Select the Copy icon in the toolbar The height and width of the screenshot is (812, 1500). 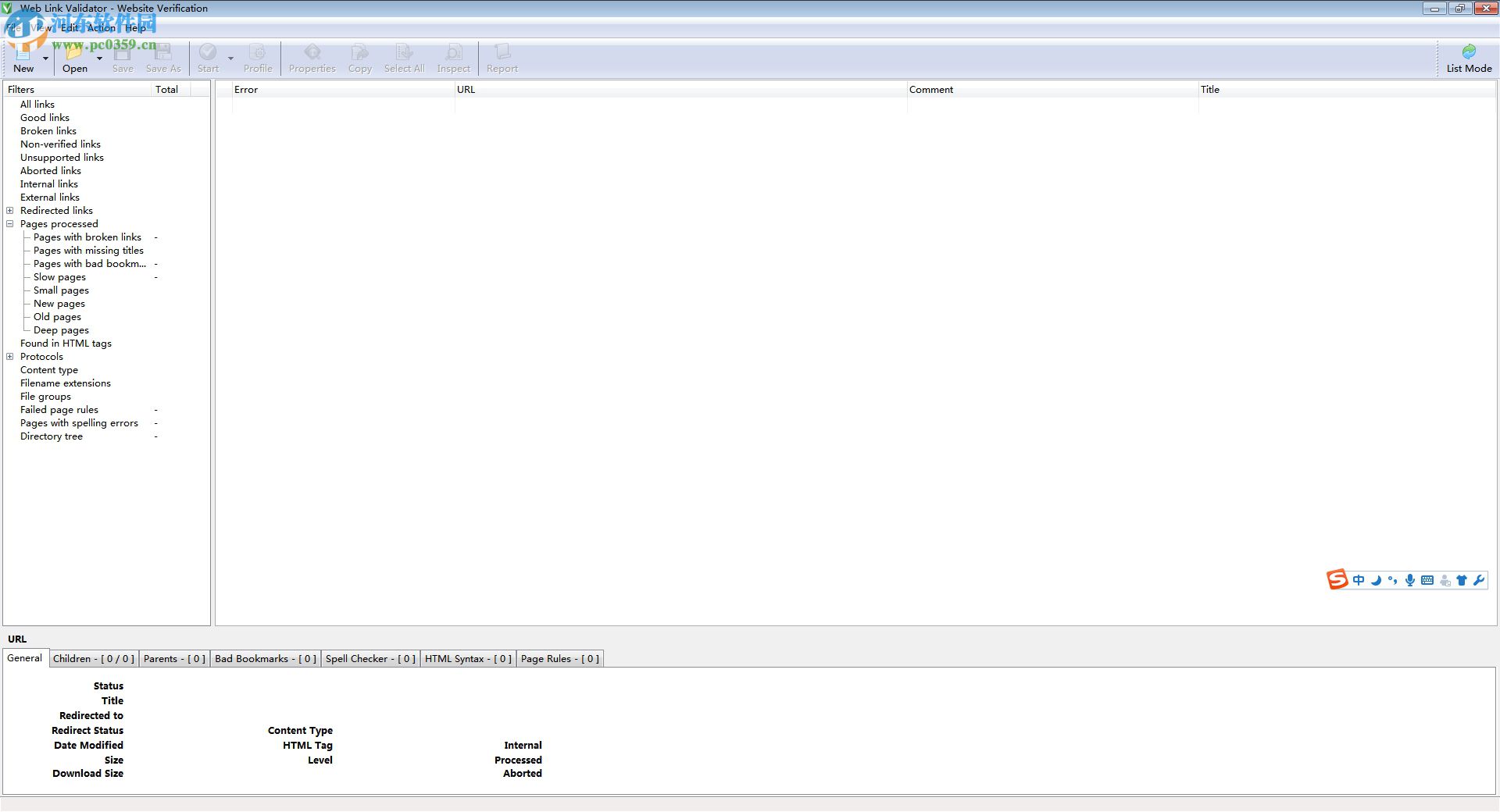(359, 58)
